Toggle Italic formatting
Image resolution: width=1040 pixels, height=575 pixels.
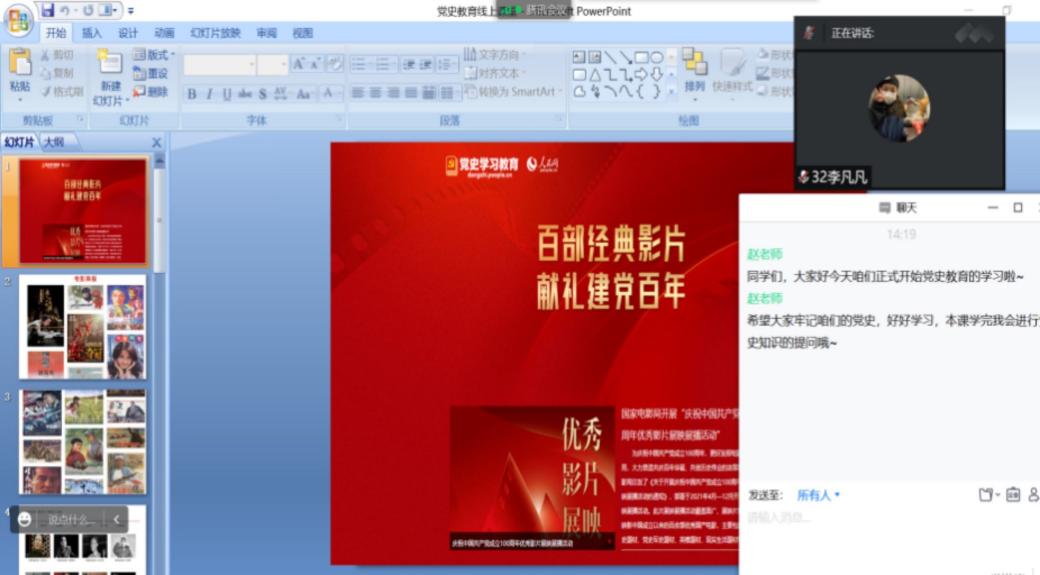[x=209, y=94]
